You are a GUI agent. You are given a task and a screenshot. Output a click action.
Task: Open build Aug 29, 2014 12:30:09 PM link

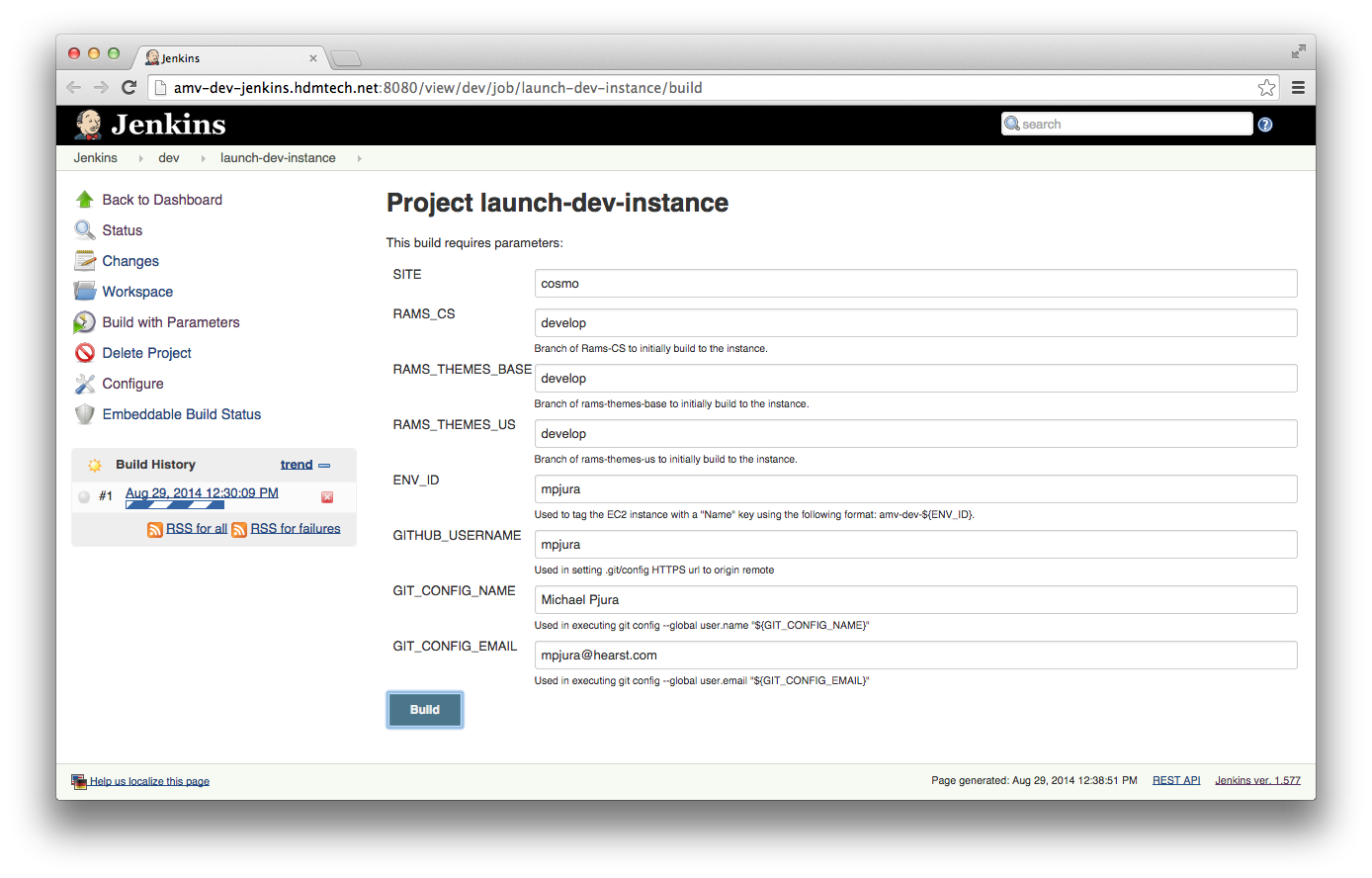[202, 492]
